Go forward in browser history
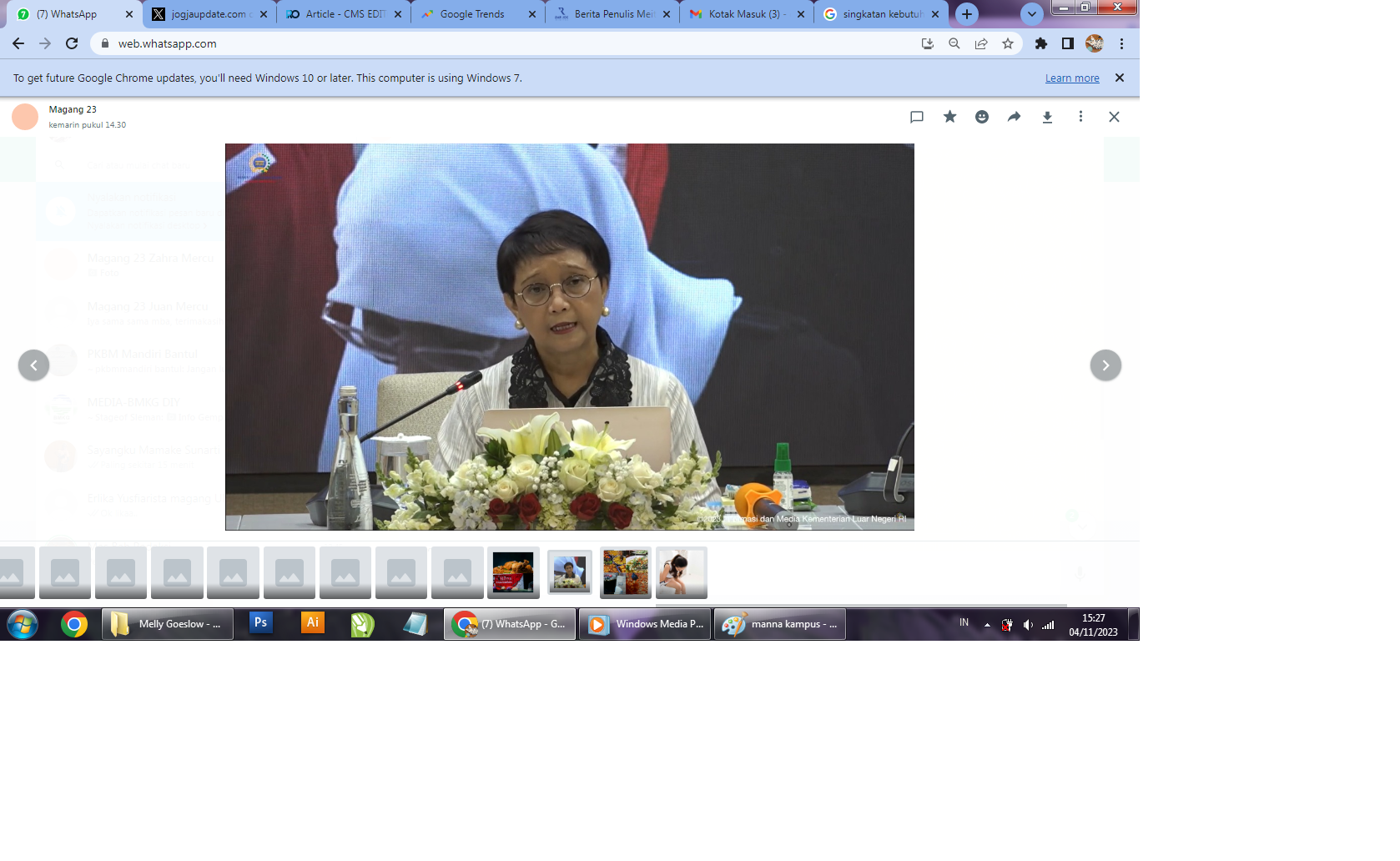This screenshot has height=861, width=1400. (x=45, y=43)
